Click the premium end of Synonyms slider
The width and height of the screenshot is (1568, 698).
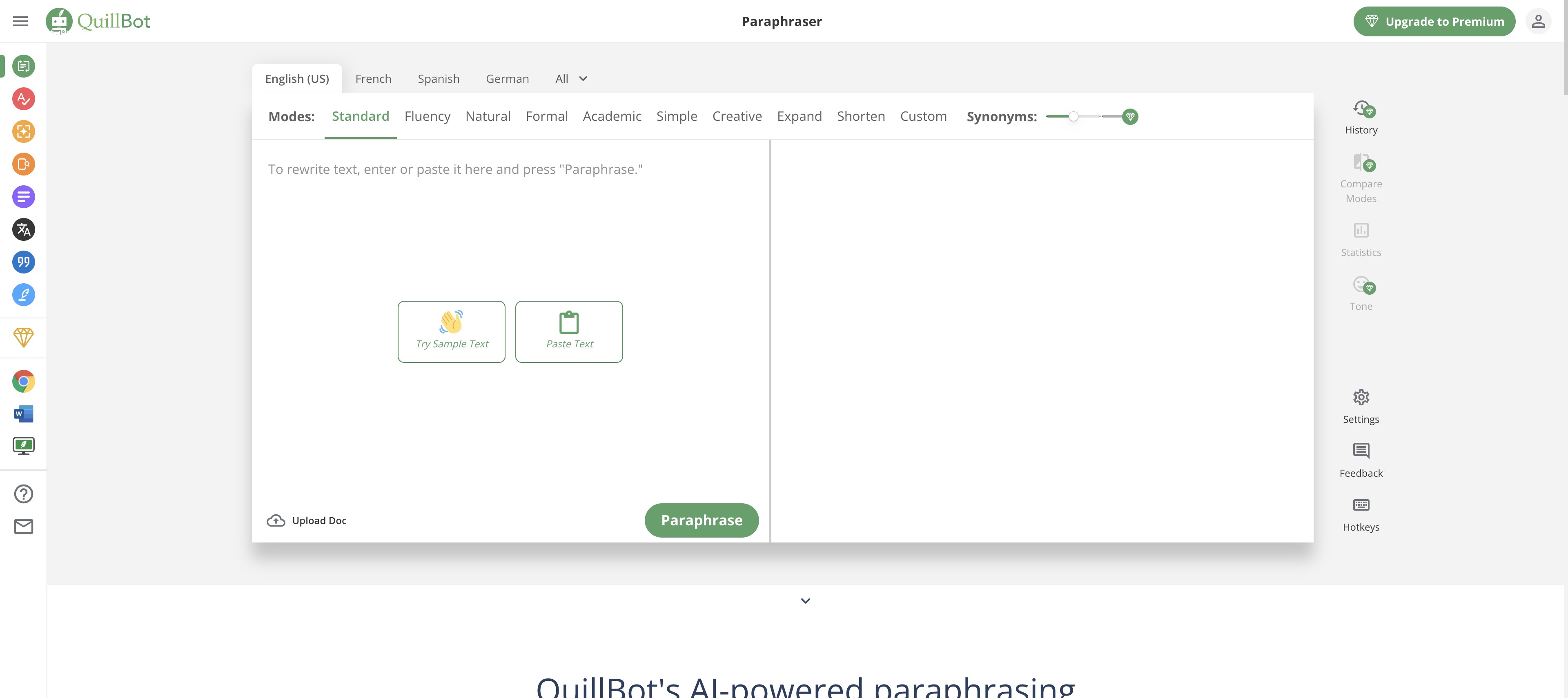pos(1130,116)
